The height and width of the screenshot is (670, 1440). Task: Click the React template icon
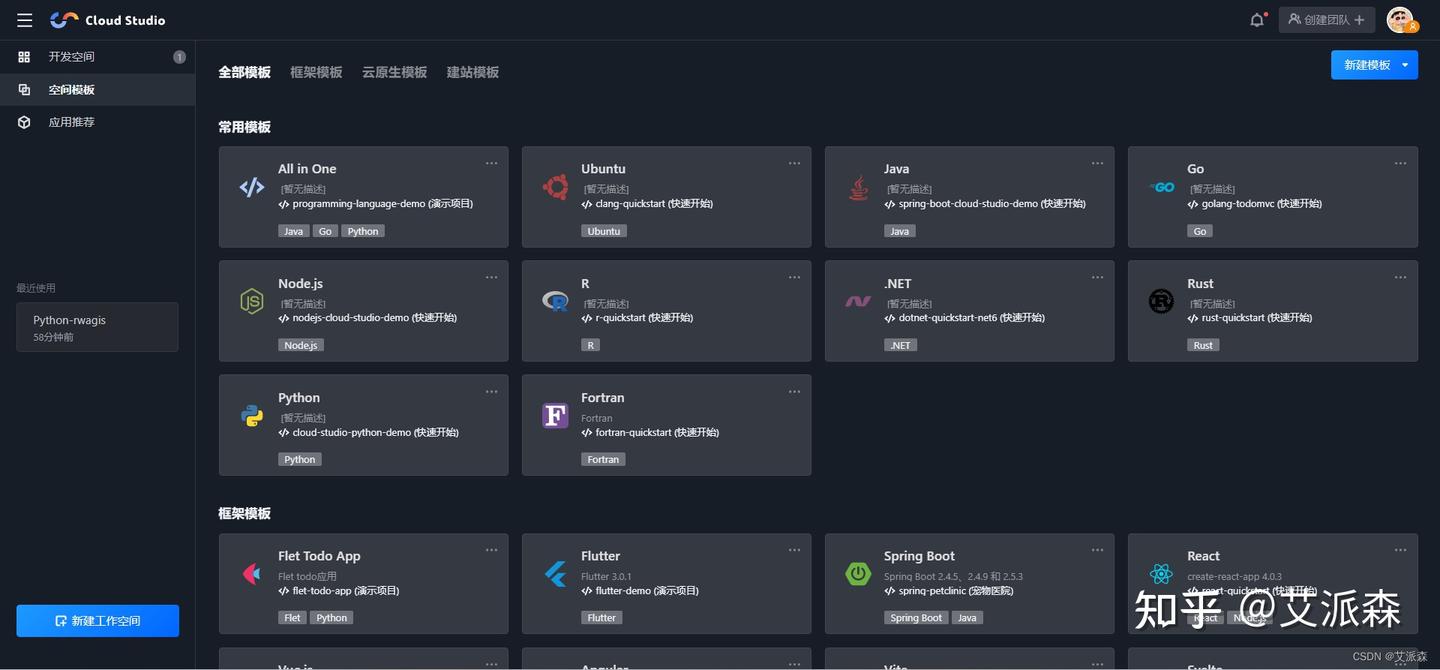pyautogui.click(x=1161, y=574)
